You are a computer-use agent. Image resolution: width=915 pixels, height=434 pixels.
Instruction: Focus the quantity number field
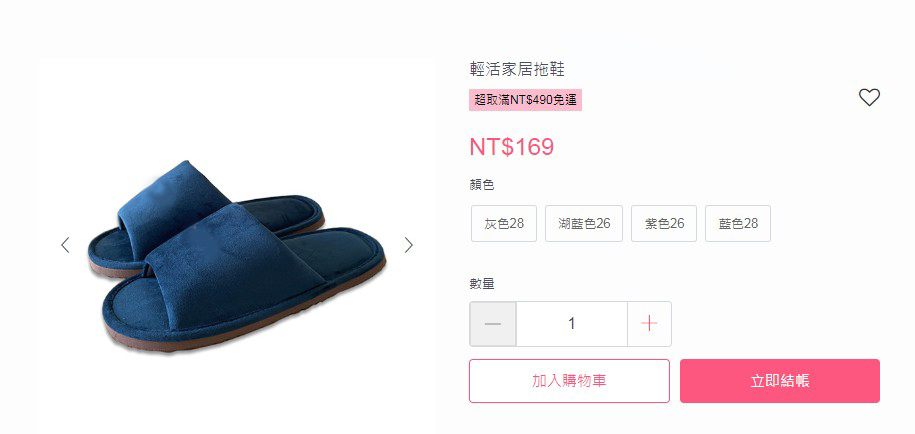click(571, 324)
